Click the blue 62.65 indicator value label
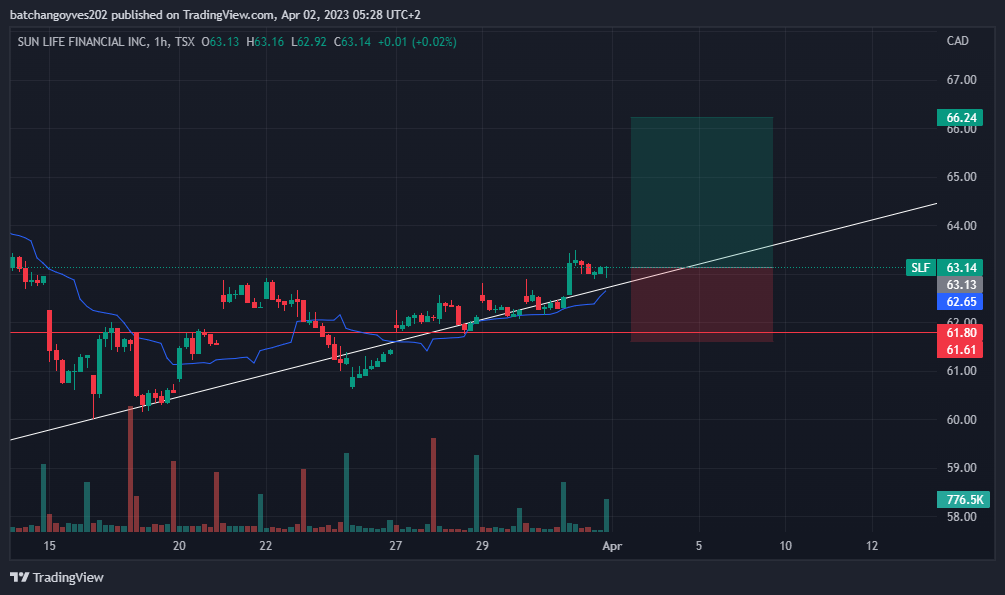Viewport: 1005px width, 595px height. tap(959, 301)
